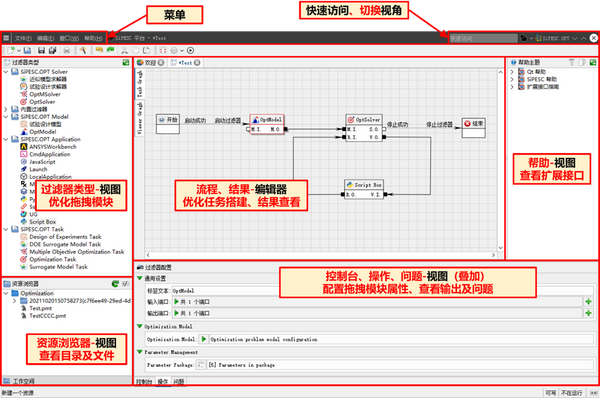
Task: Click the green icon in help panel header
Action: [593, 62]
